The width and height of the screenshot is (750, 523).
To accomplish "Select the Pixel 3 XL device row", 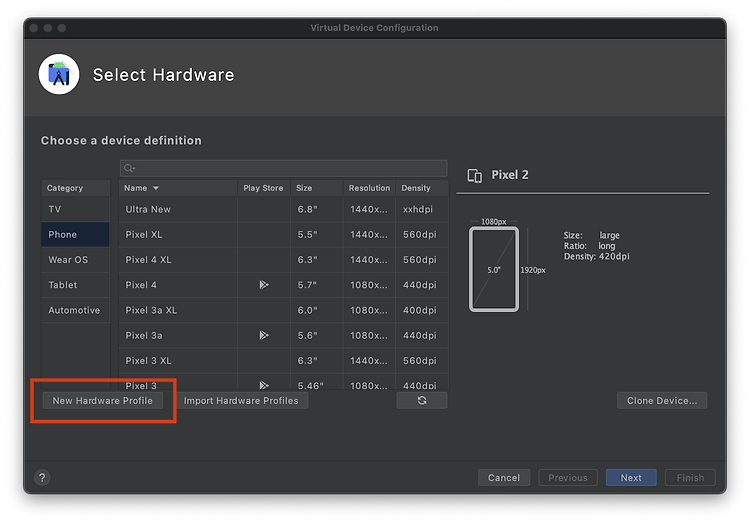I will pyautogui.click(x=284, y=360).
